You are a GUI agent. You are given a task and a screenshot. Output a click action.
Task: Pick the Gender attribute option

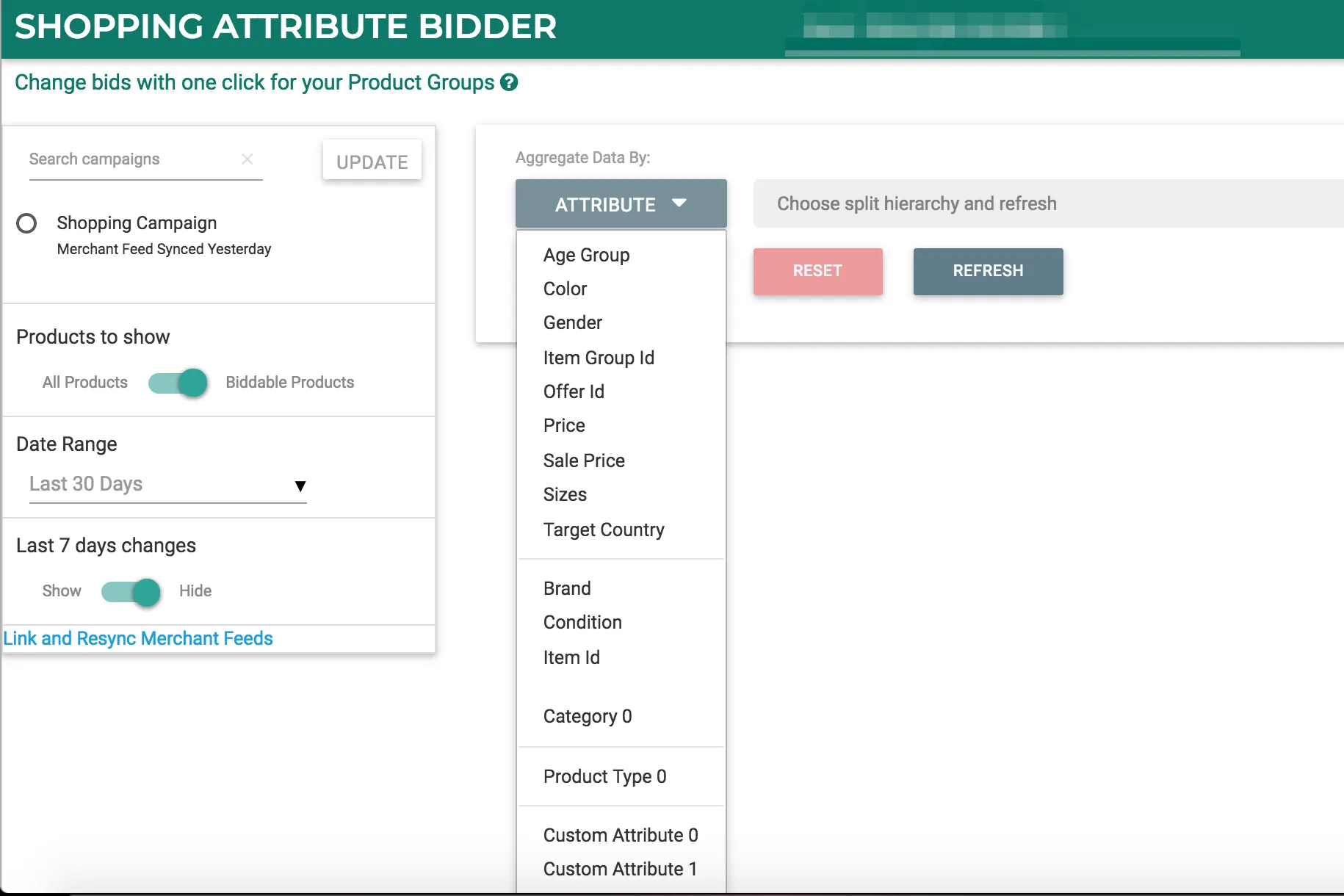pyautogui.click(x=572, y=323)
